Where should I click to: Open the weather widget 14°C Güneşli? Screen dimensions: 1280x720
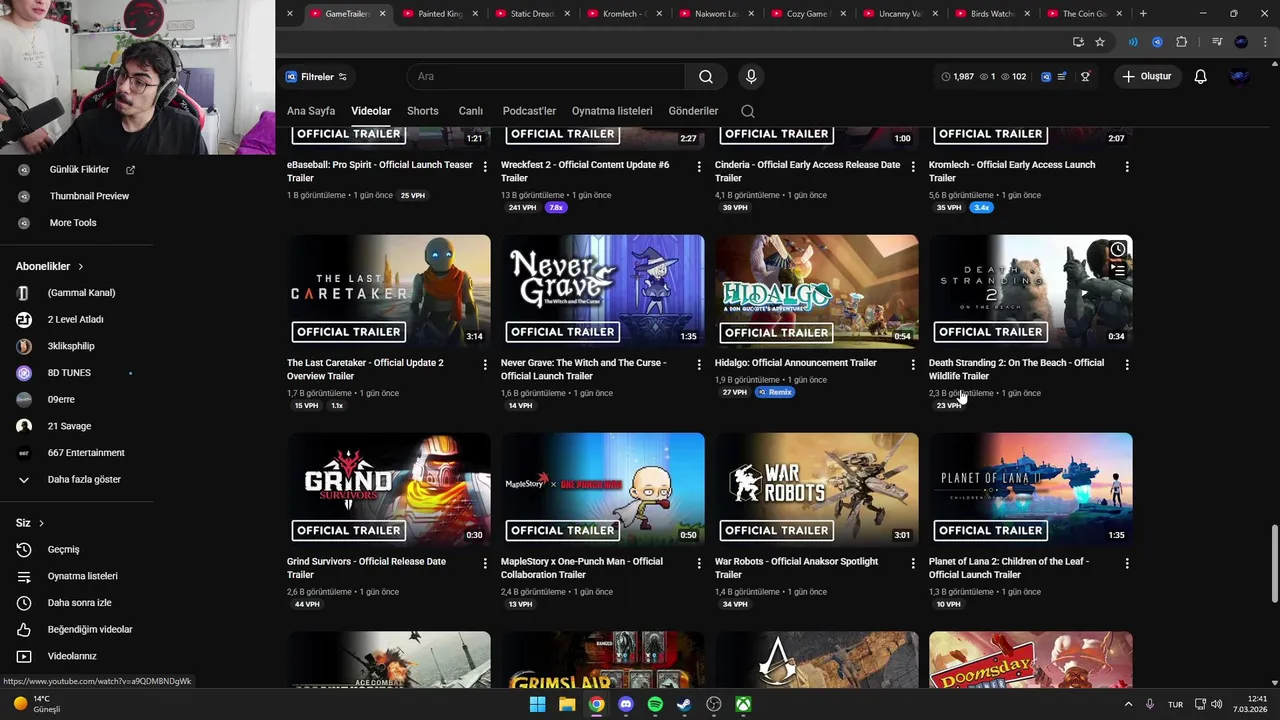[38, 704]
